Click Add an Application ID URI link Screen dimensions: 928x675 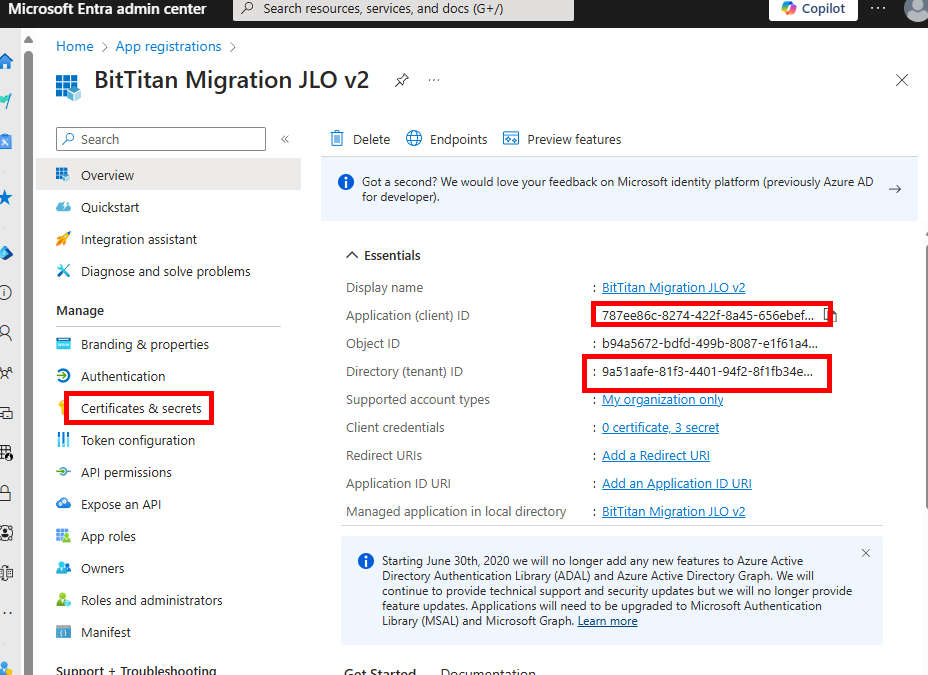[677, 483]
